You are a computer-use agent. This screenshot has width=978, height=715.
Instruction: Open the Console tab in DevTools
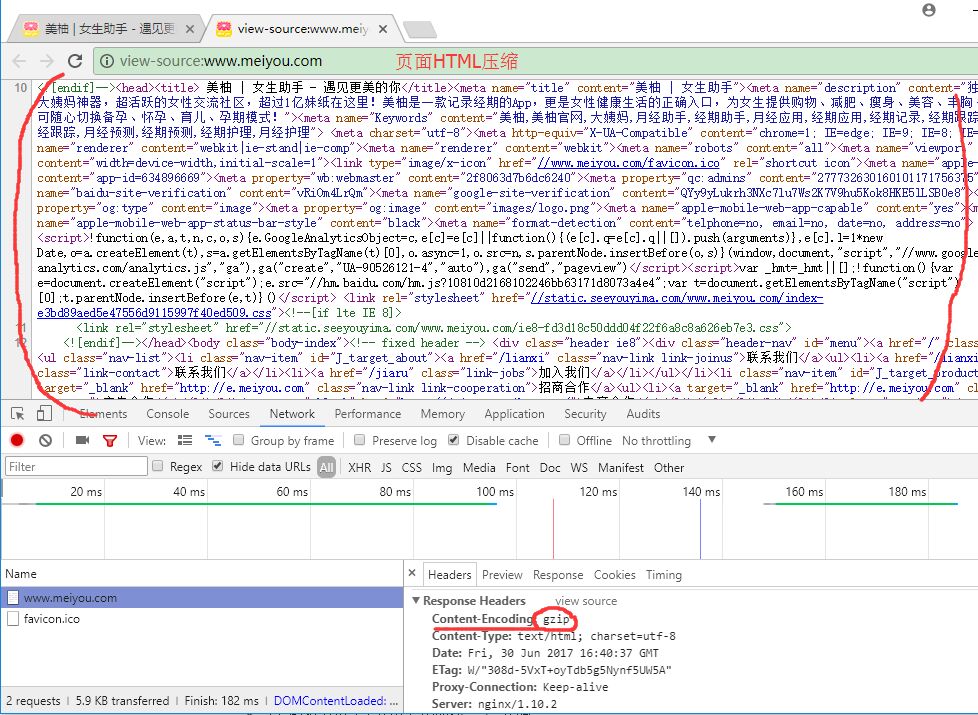pos(167,414)
